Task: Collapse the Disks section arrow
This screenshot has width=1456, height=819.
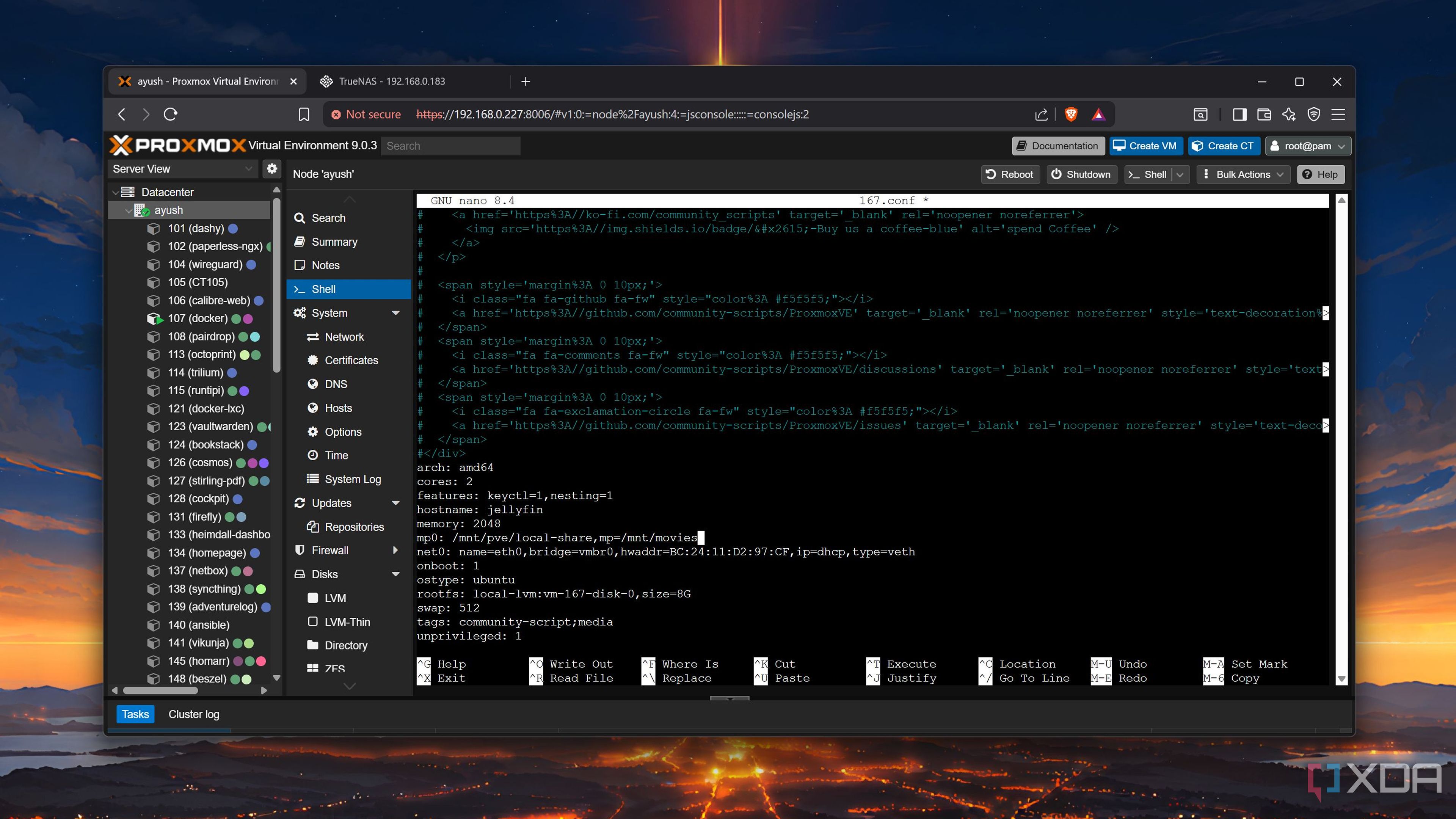Action: [x=395, y=574]
